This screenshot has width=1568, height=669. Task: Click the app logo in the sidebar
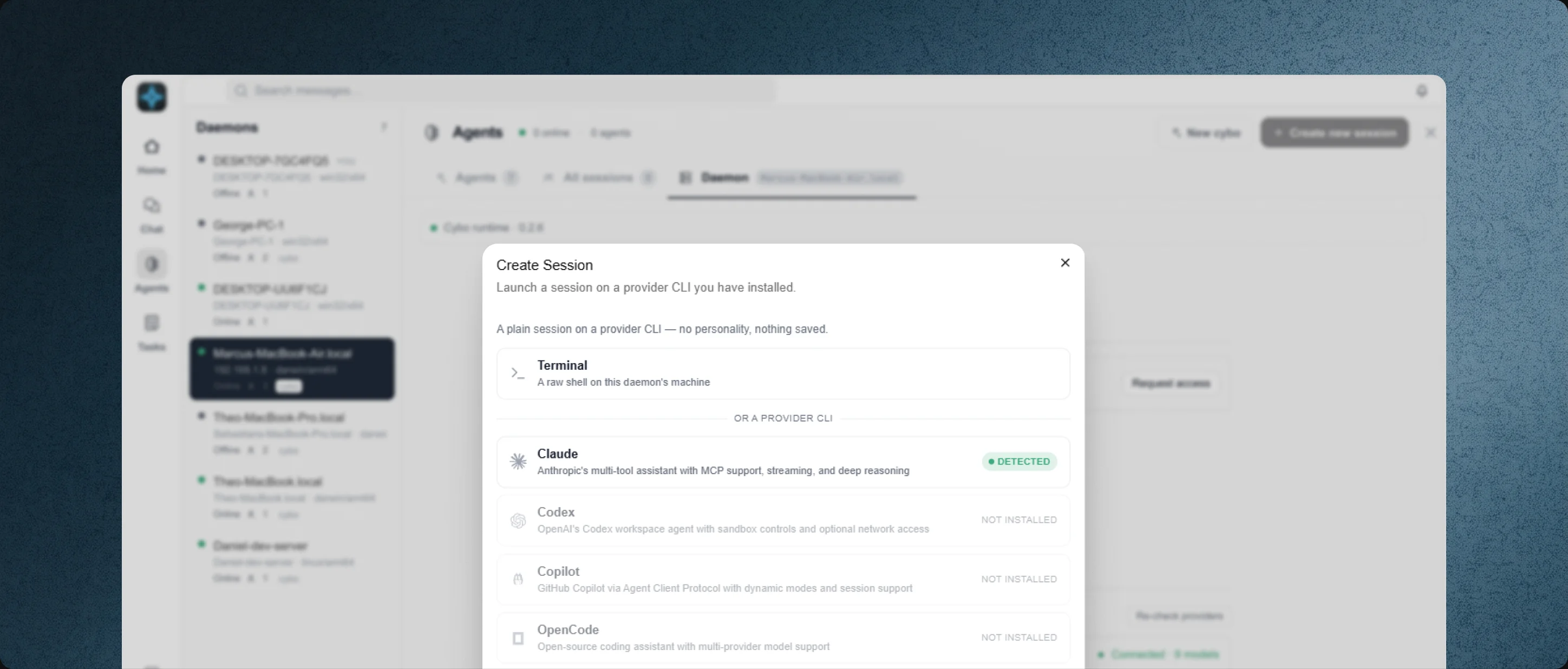[x=152, y=97]
